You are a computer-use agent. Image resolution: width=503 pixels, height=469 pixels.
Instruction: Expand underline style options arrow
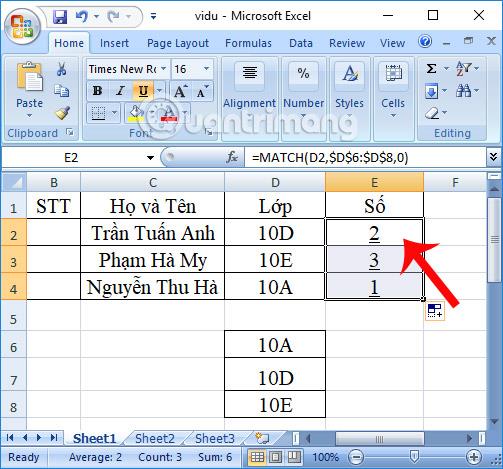click(159, 91)
